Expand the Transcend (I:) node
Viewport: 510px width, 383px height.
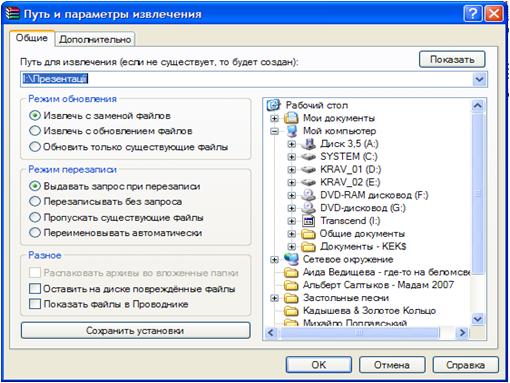tap(292, 221)
